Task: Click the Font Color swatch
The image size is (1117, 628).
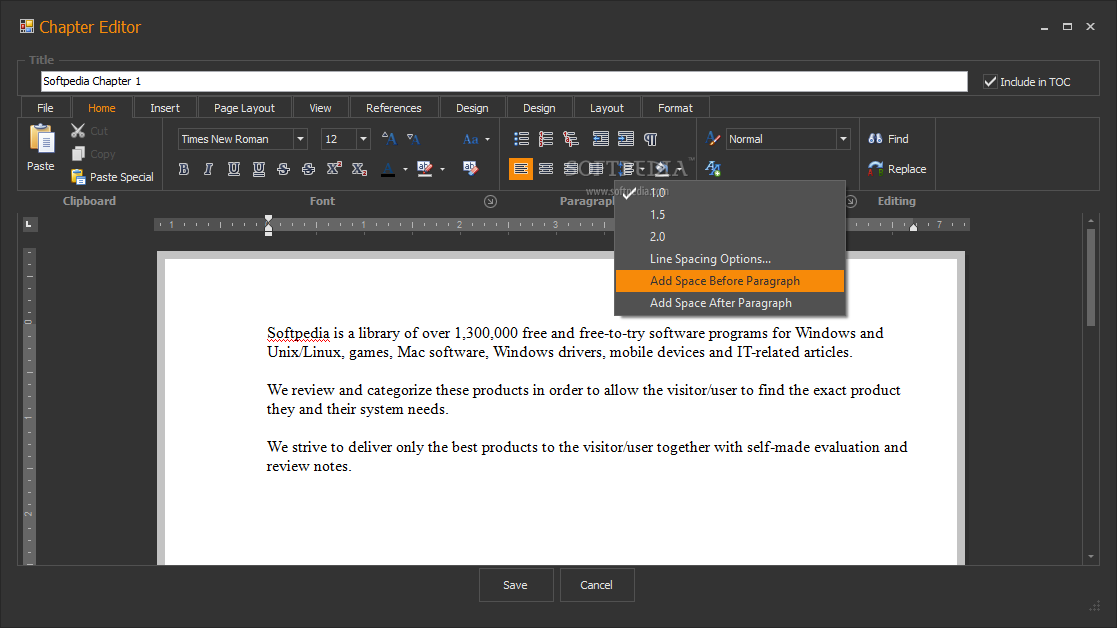Action: coord(388,169)
